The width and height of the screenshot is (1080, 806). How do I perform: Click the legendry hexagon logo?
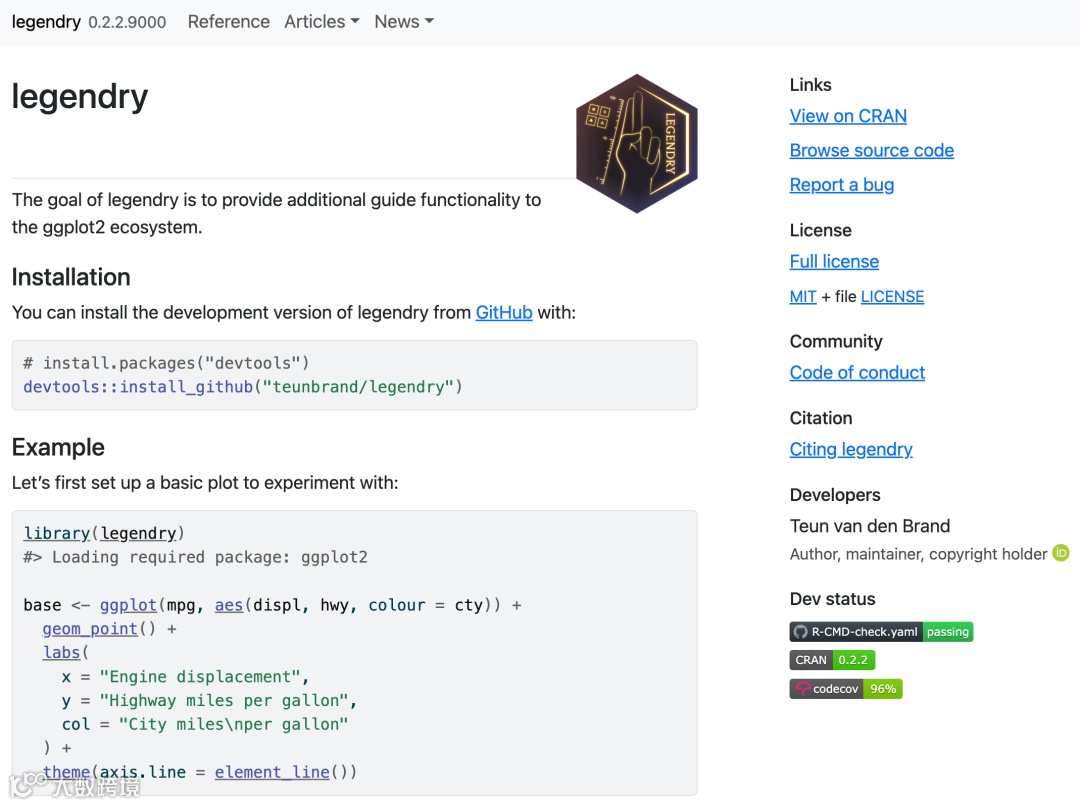point(636,143)
